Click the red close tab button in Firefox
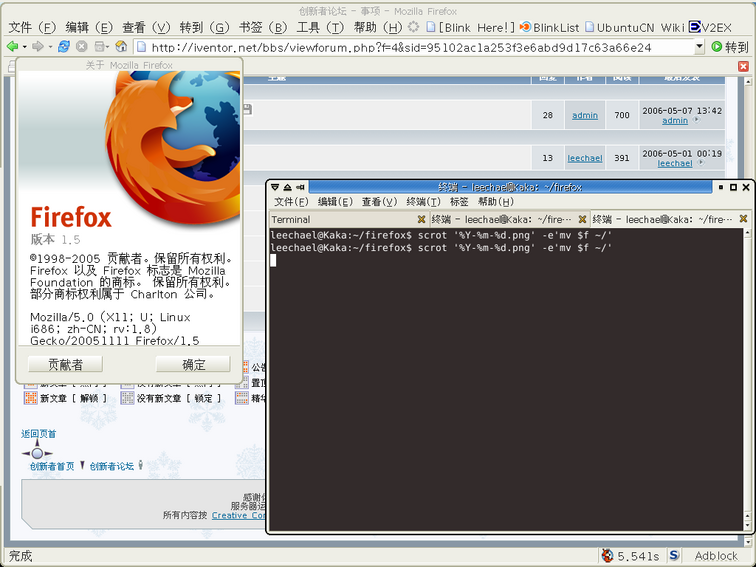 click(x=743, y=67)
